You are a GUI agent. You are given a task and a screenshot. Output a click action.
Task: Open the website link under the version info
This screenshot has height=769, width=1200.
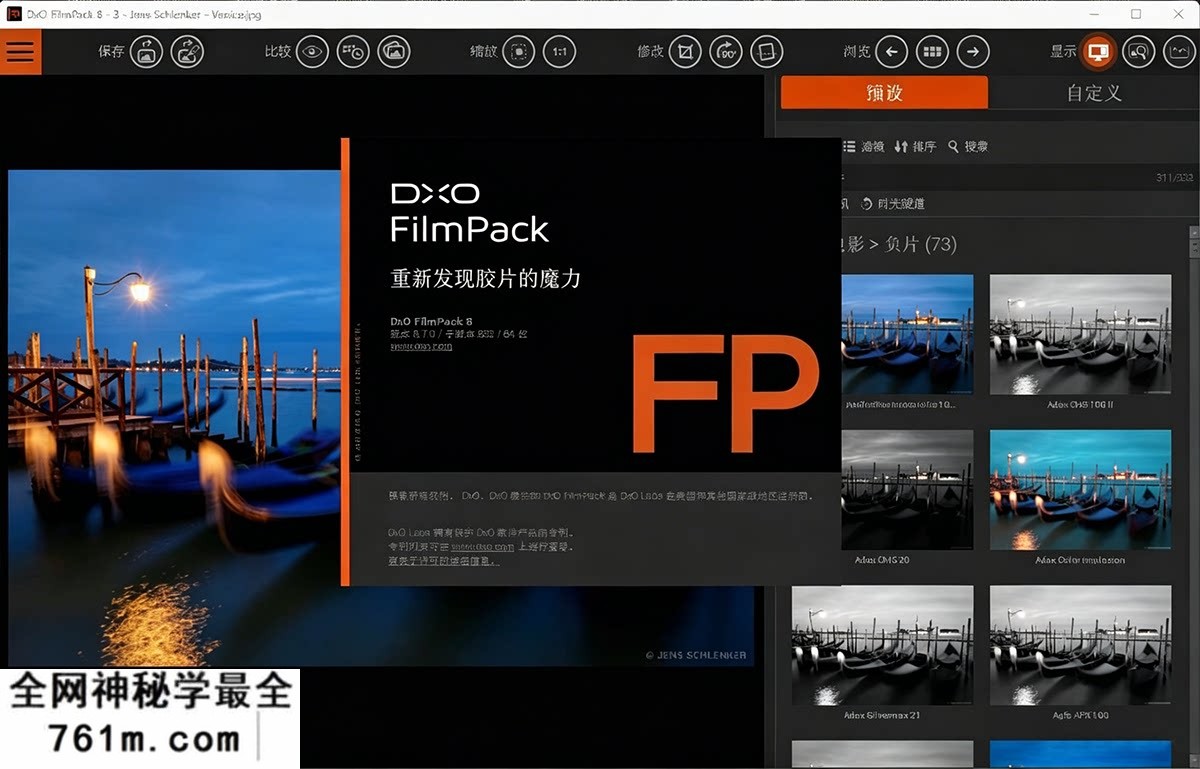point(421,346)
